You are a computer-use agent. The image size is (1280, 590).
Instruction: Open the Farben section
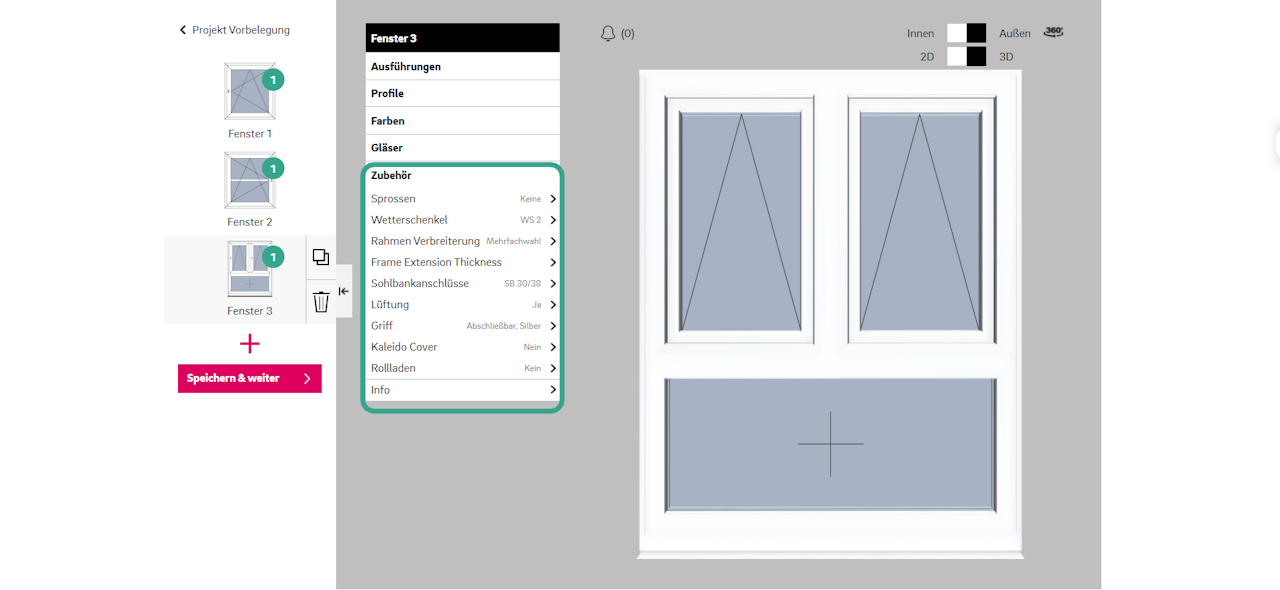click(x=462, y=120)
